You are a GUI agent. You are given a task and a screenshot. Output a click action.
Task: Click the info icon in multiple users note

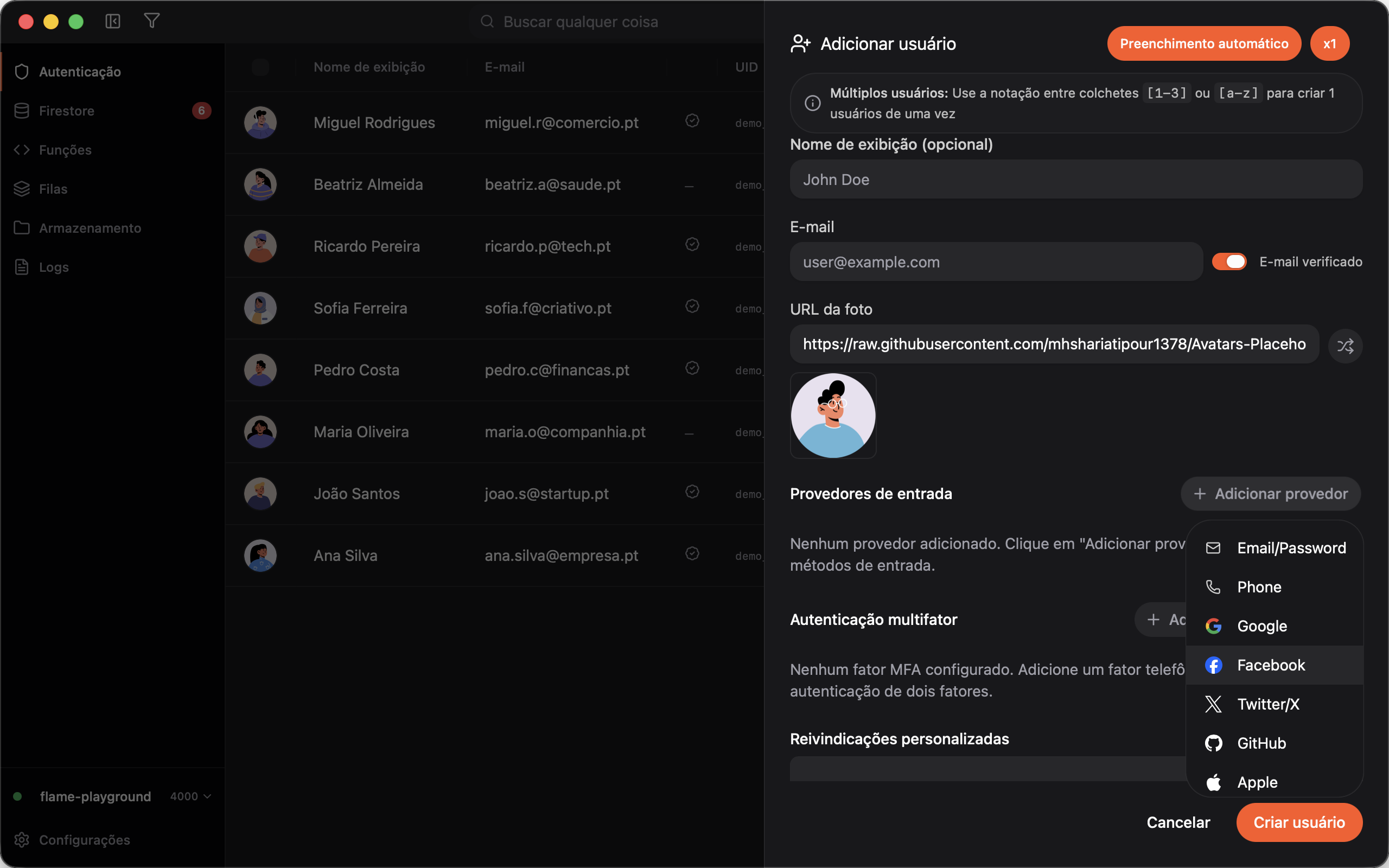812,103
